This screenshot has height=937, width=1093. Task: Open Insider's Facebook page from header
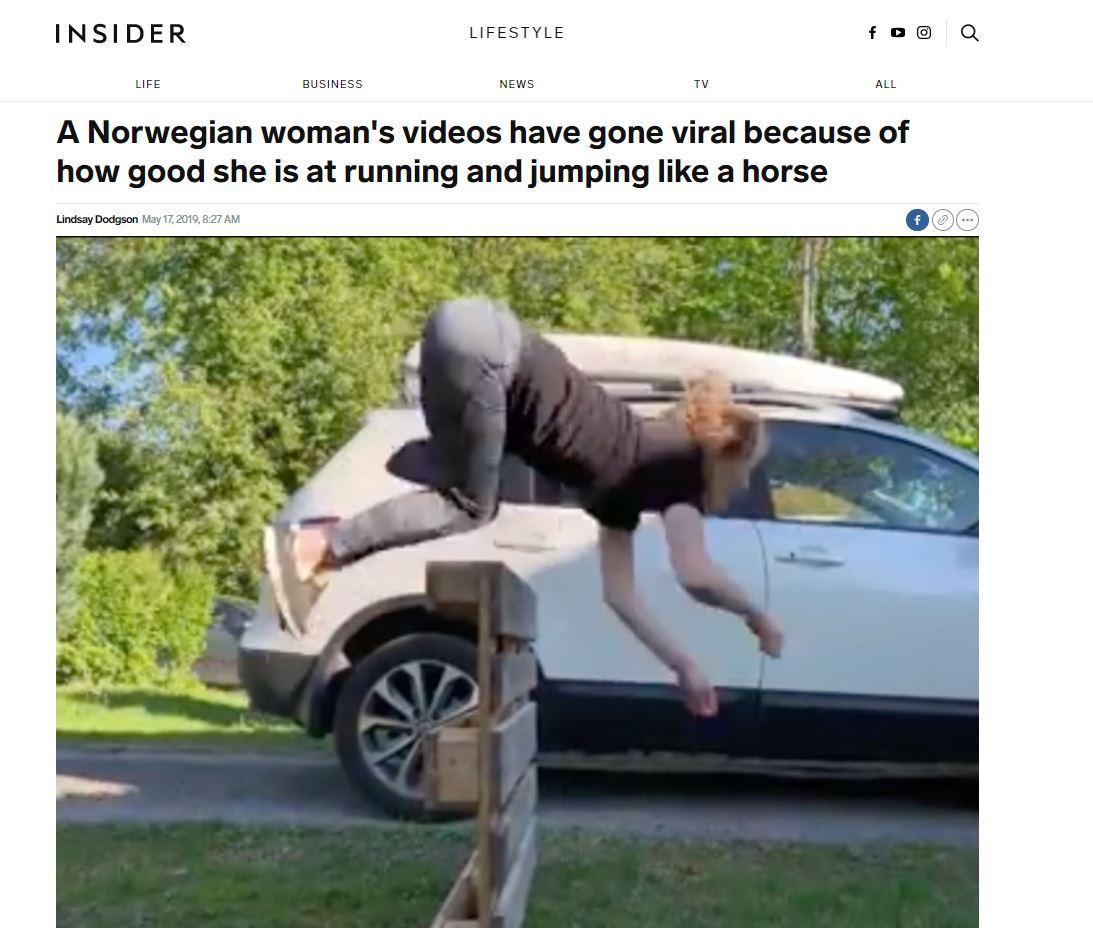pos(872,33)
